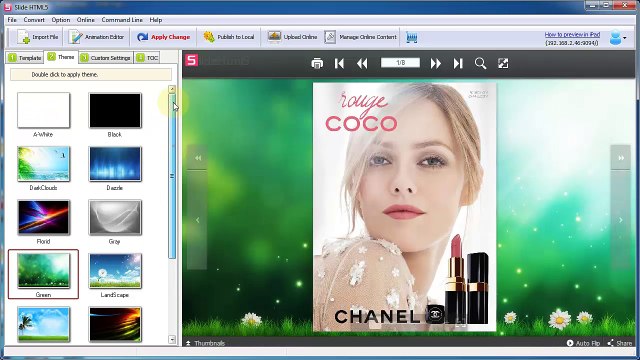Expand the Thumbnails panel

coord(205,343)
